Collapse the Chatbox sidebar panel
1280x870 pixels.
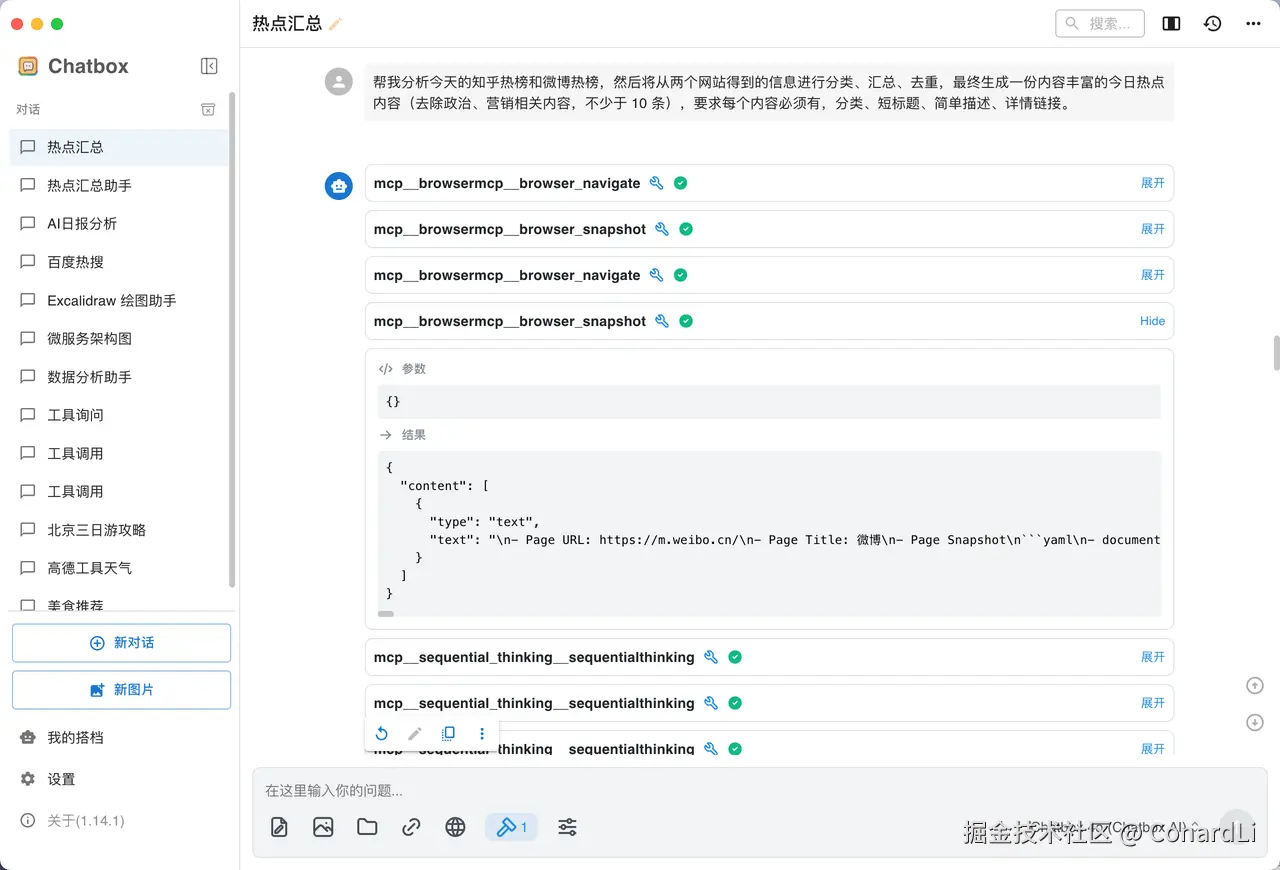coord(209,66)
